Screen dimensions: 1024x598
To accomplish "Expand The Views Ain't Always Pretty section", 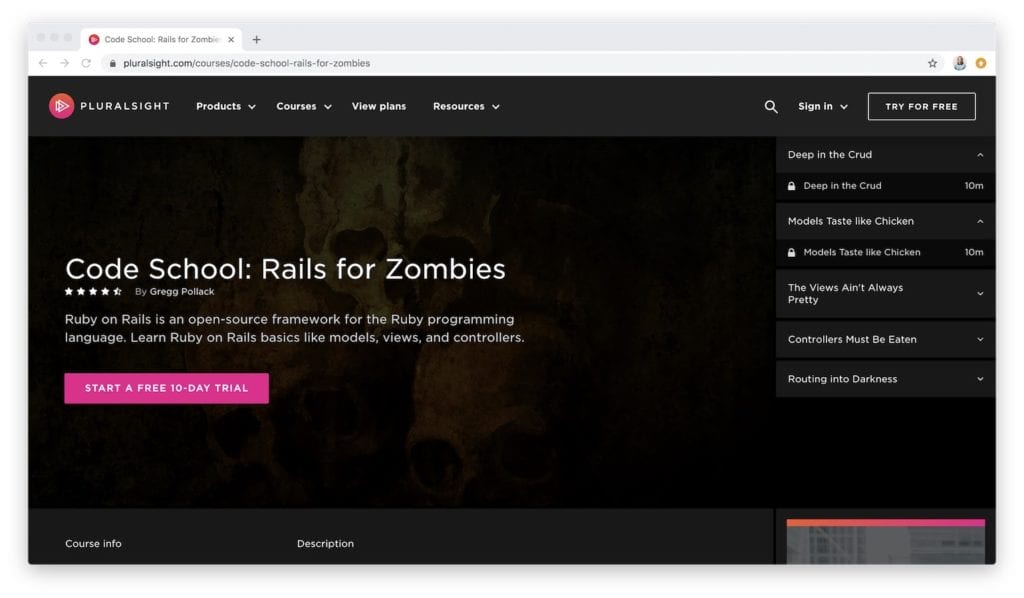I will coord(886,294).
